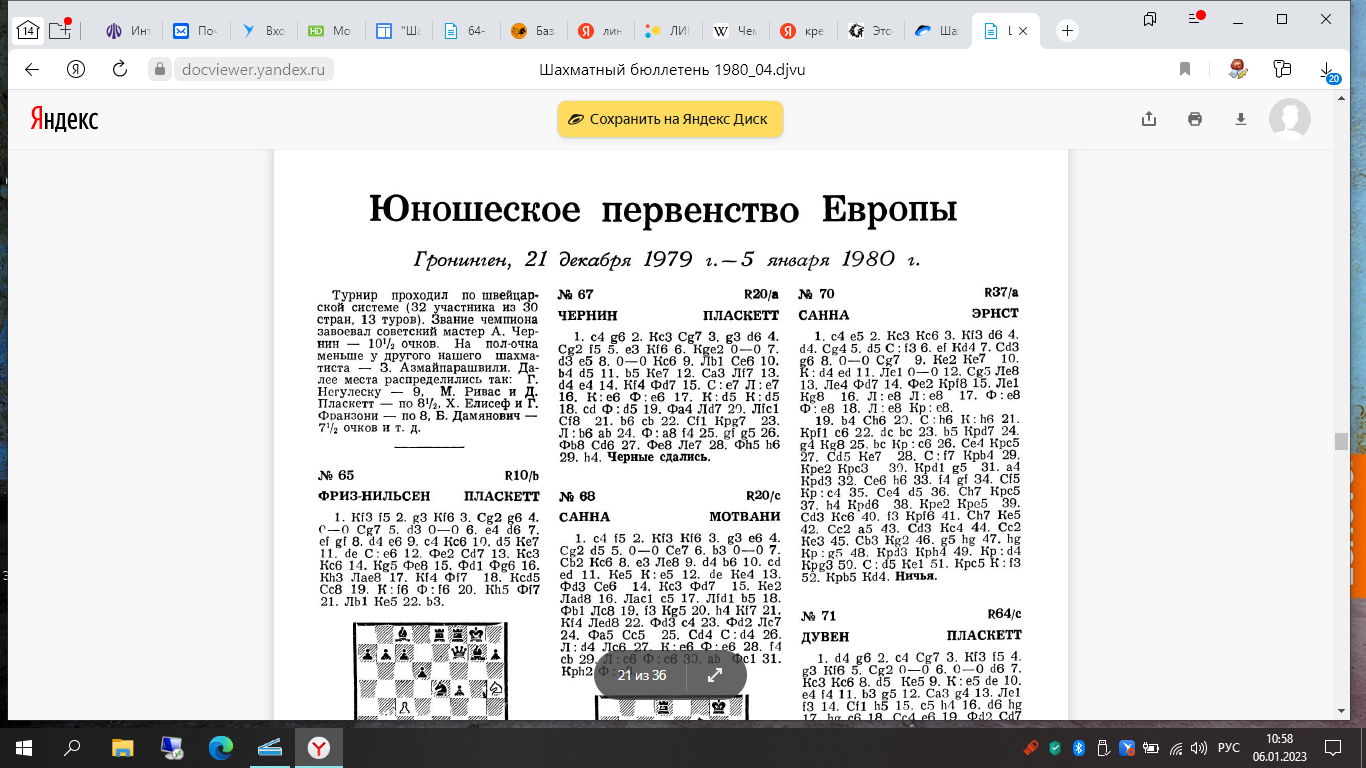Click heading "Юношеское первенство Европы"
Image resolution: width=1366 pixels, height=768 pixels.
pos(663,209)
